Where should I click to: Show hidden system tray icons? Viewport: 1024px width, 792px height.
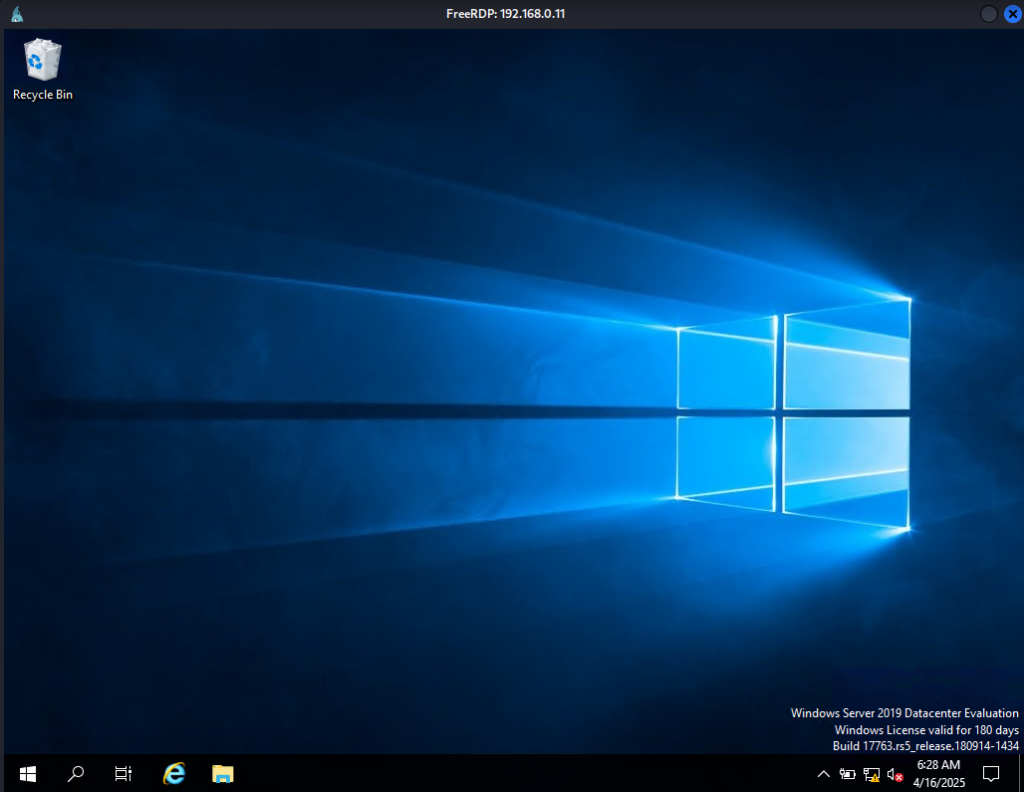824,774
